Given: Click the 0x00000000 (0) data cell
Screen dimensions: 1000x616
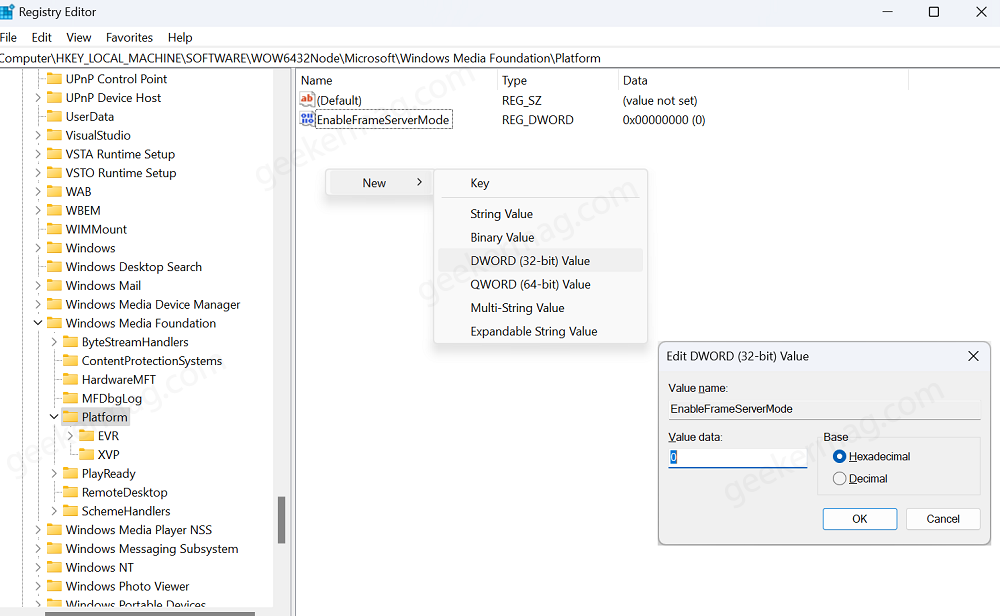Looking at the screenshot, I should 664,119.
